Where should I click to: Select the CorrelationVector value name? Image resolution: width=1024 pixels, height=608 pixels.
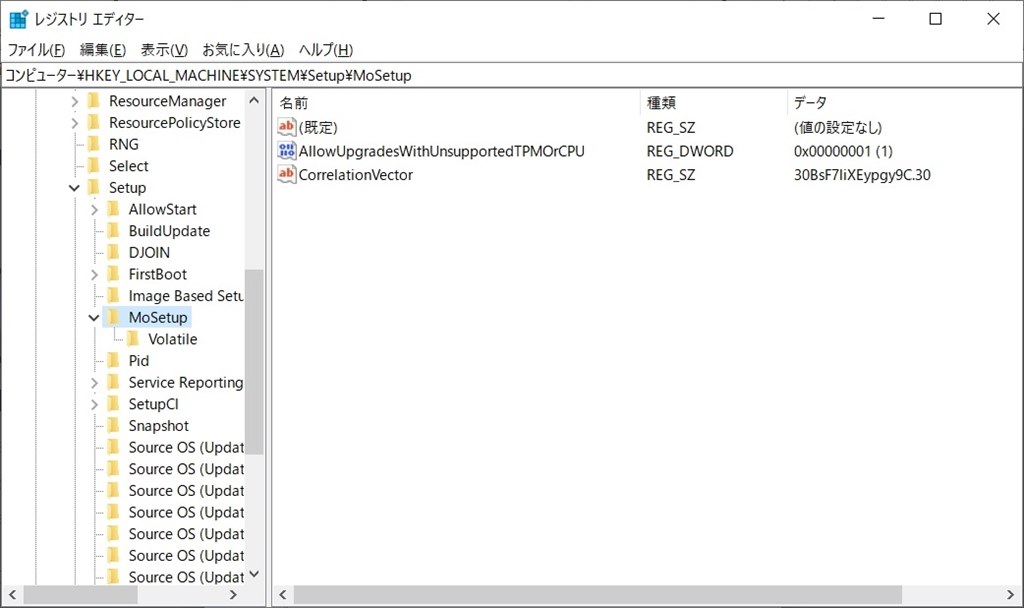coord(355,174)
